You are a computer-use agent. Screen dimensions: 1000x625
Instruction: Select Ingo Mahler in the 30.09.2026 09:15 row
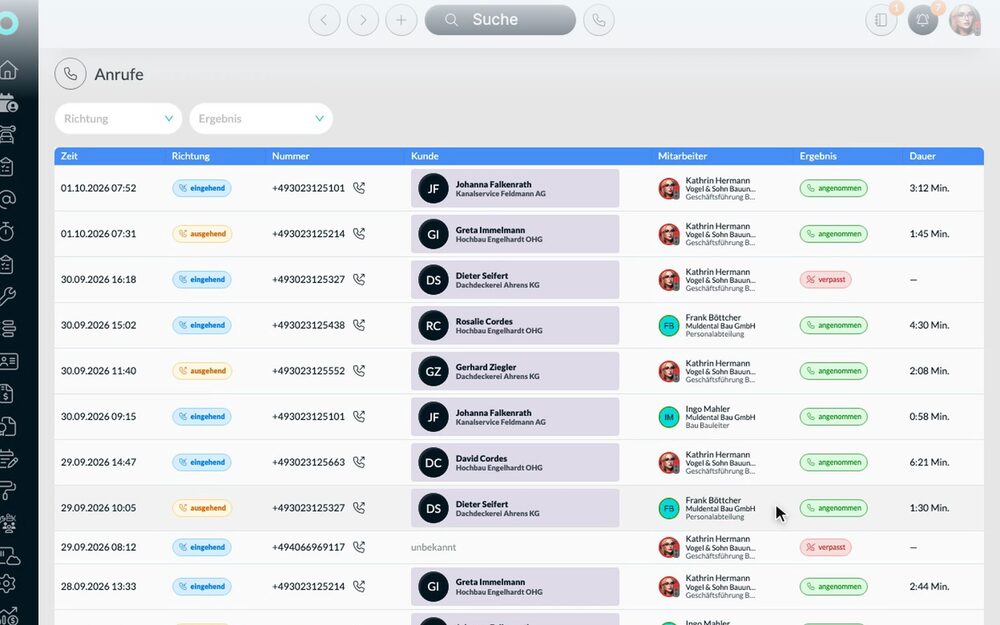pos(707,416)
